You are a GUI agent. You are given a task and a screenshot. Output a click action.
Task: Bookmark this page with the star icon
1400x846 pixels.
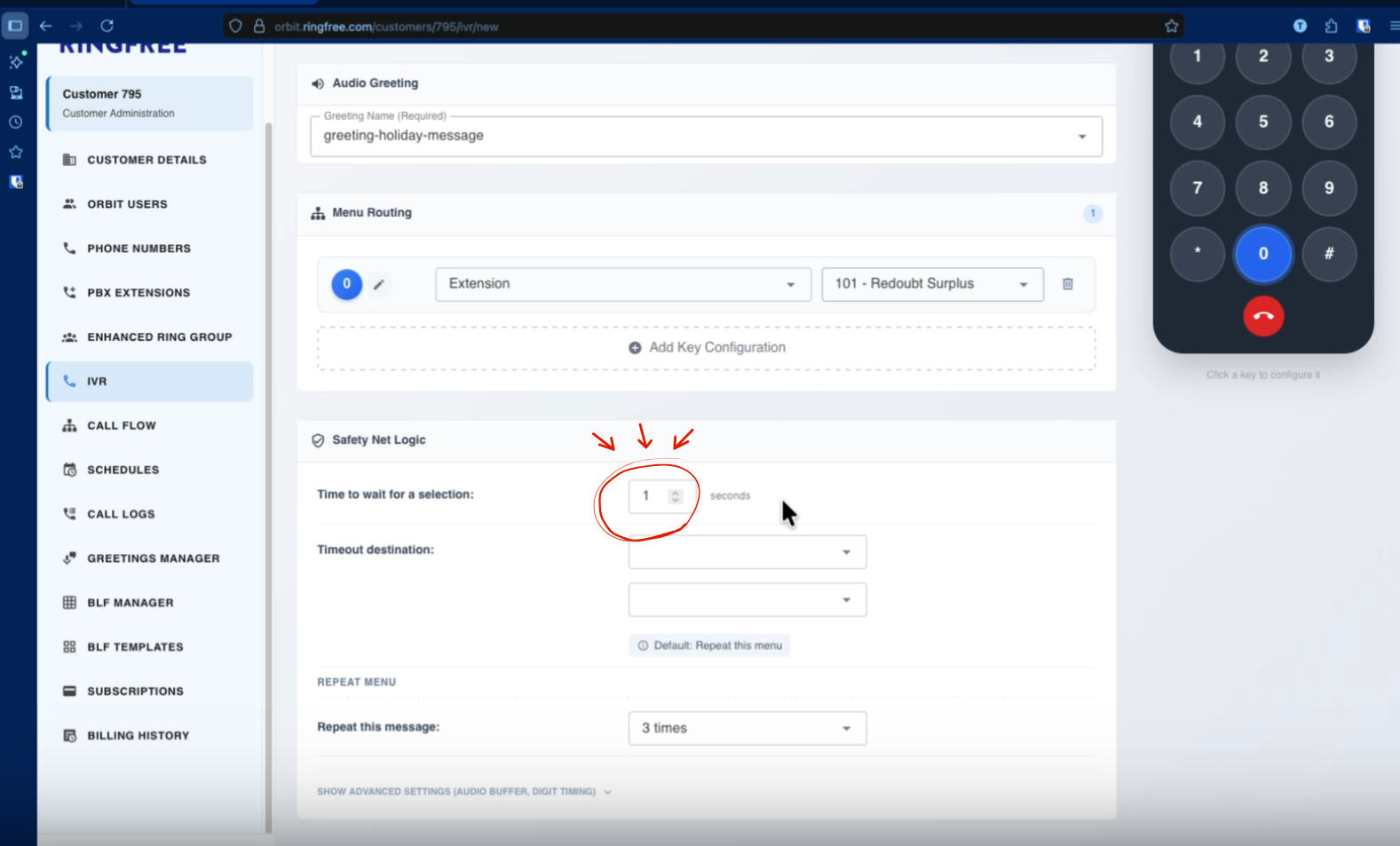coord(1171,27)
